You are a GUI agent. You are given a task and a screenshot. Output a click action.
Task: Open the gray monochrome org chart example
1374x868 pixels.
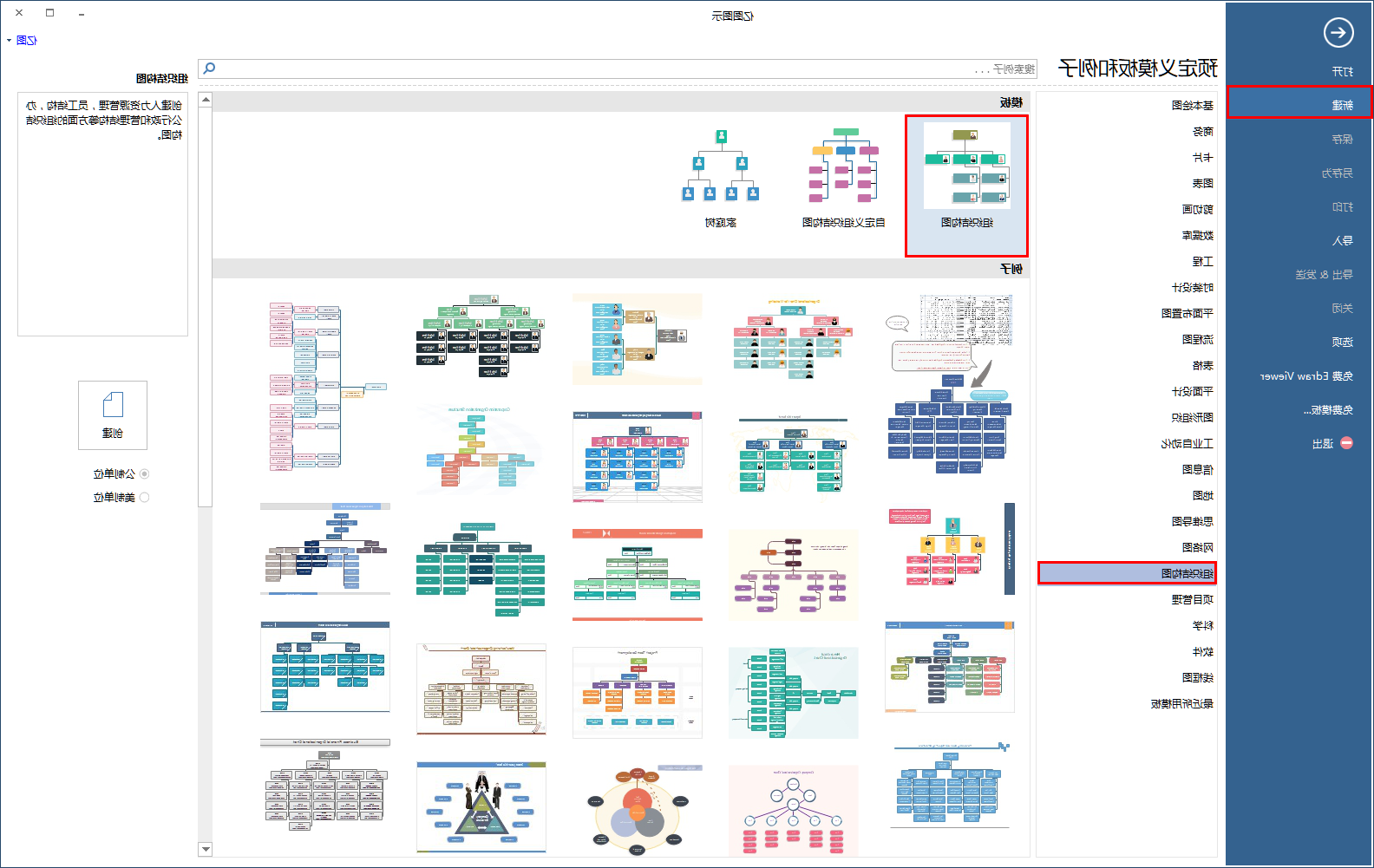325,785
